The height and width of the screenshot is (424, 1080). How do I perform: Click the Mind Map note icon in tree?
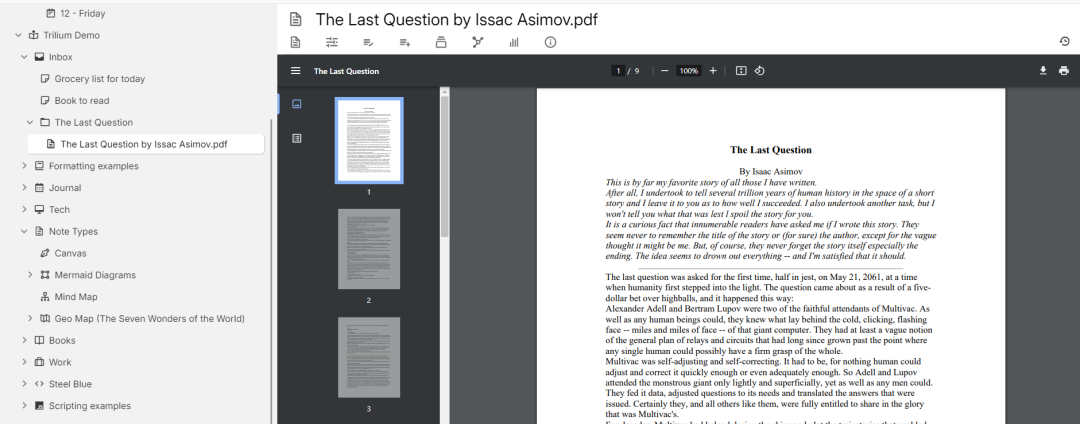pos(45,297)
